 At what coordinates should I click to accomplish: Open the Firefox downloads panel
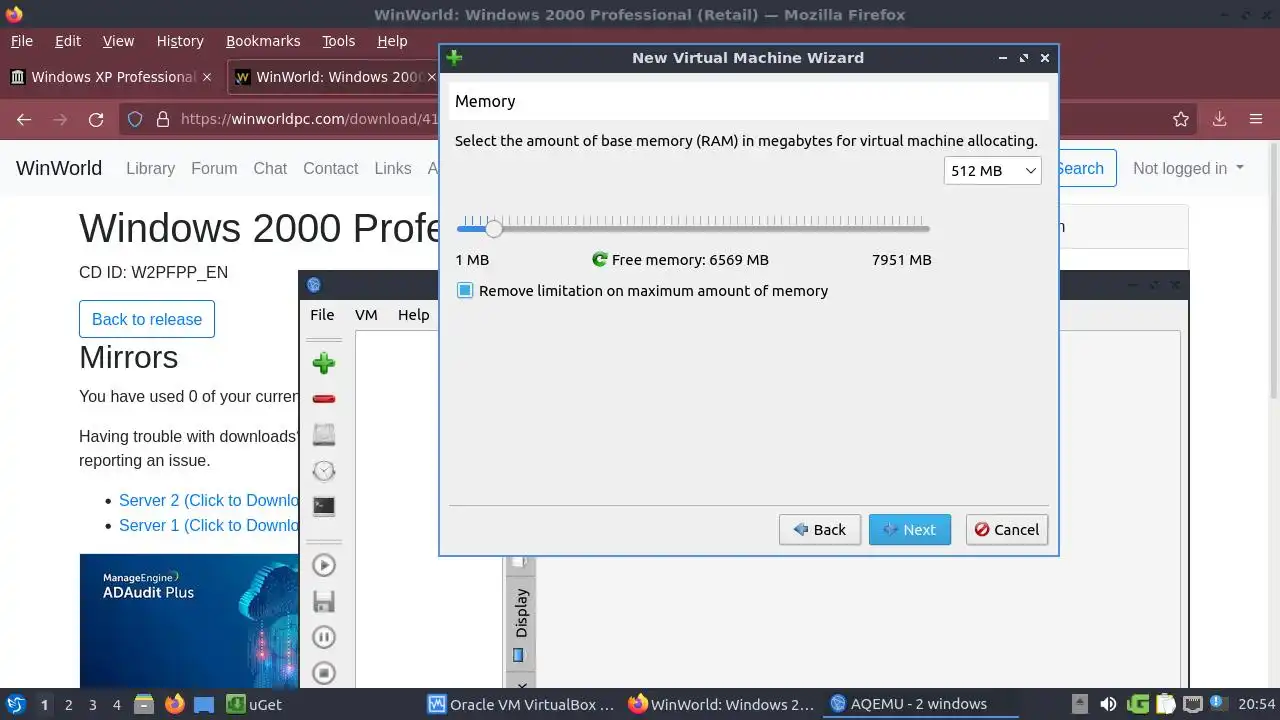click(x=1219, y=119)
